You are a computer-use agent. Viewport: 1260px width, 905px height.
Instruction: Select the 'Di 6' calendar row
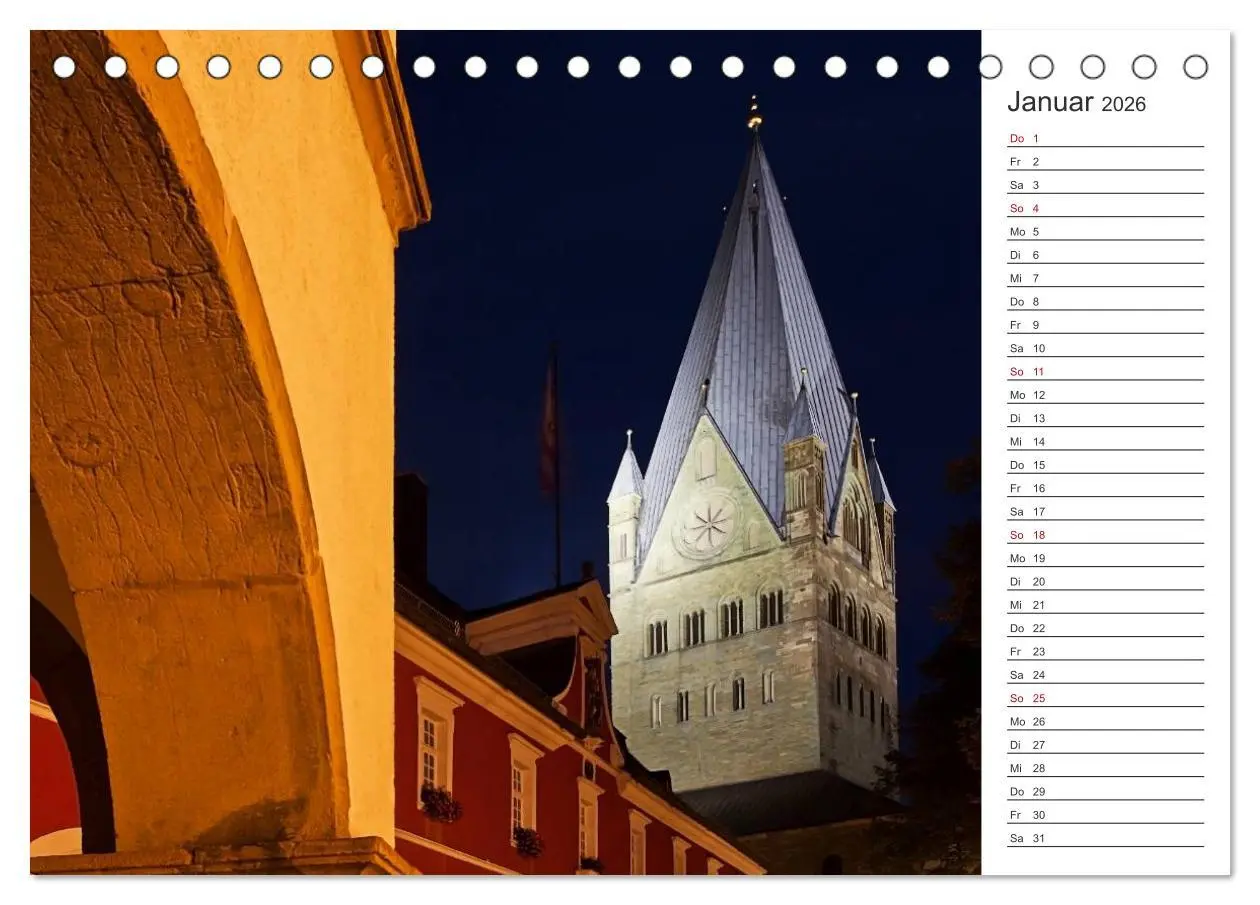1105,255
